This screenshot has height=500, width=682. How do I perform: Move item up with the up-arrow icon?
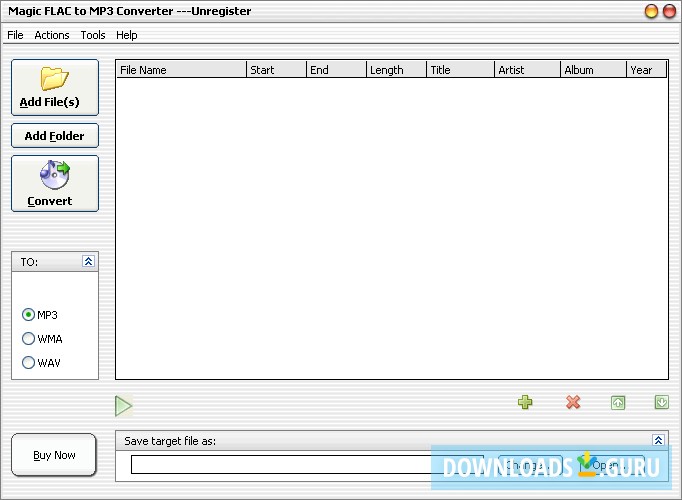[x=618, y=403]
